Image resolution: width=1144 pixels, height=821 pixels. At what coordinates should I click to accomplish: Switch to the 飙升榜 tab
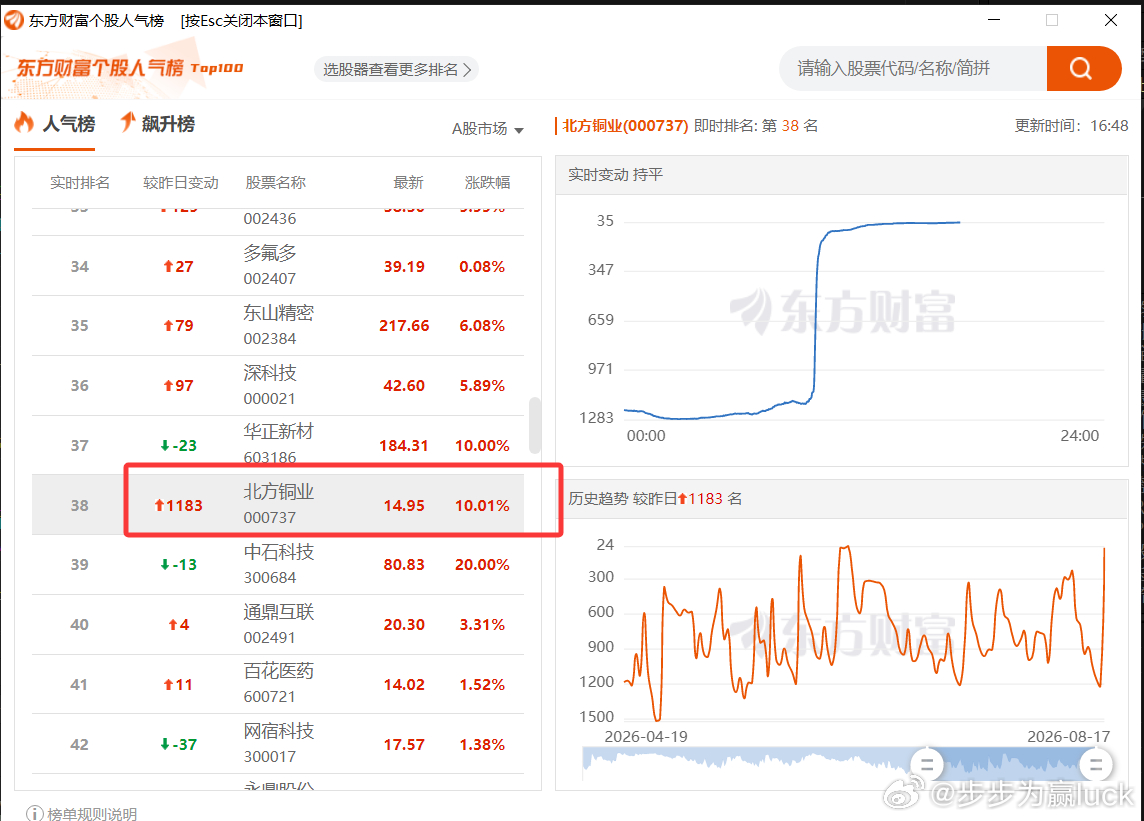point(157,124)
